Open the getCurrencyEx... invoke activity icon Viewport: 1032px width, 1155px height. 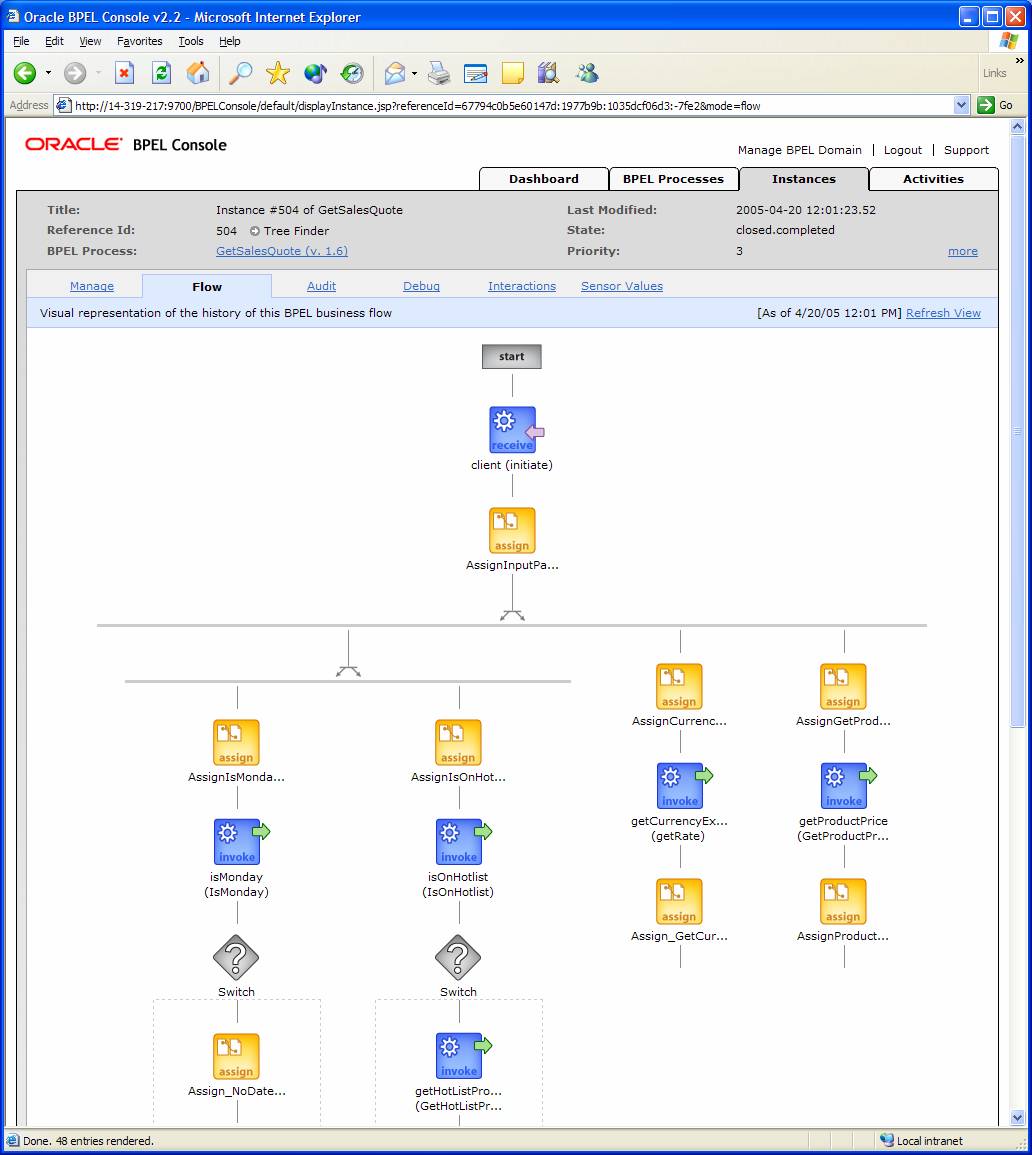pyautogui.click(x=680, y=786)
